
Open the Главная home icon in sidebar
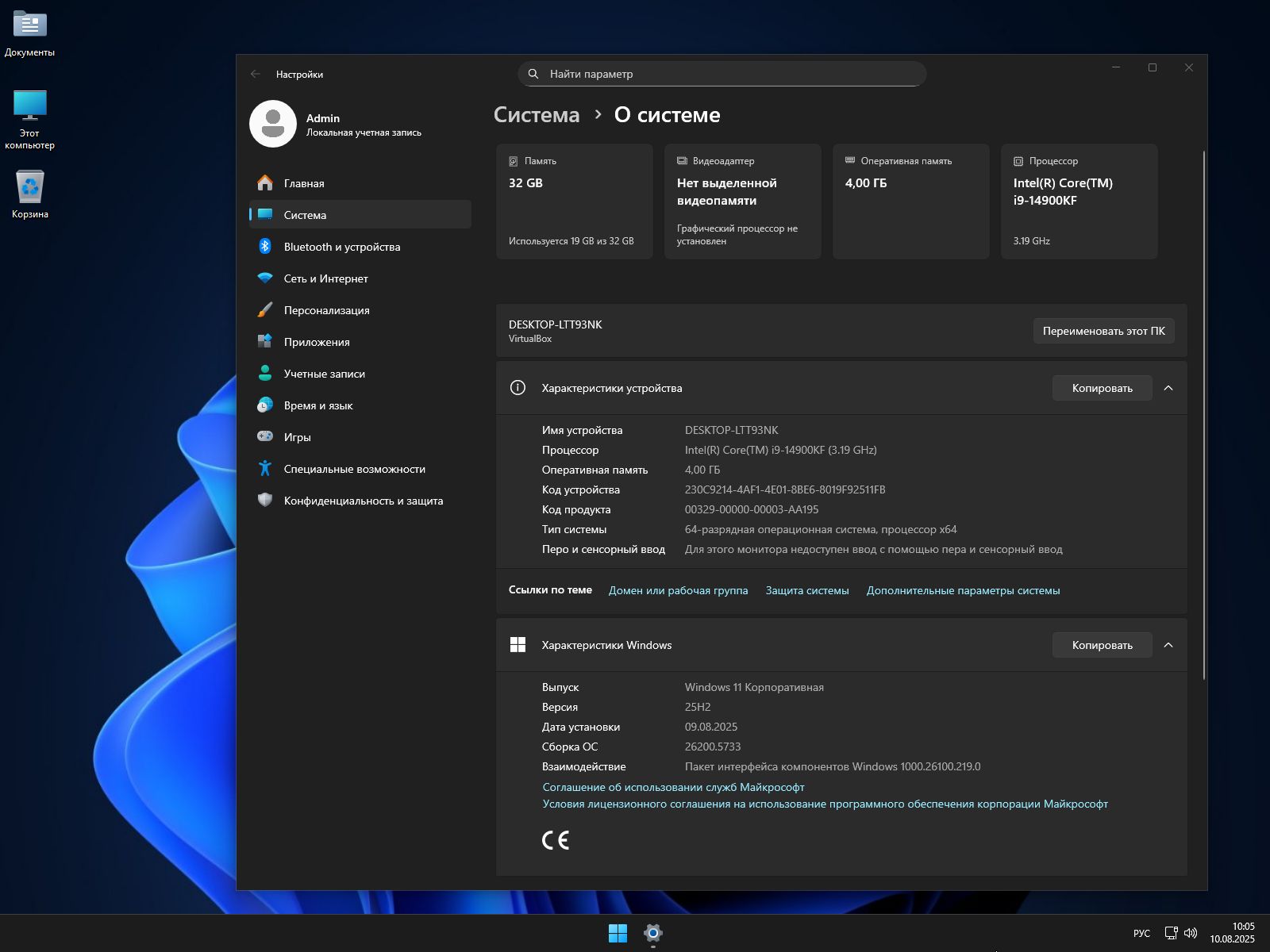[265, 183]
